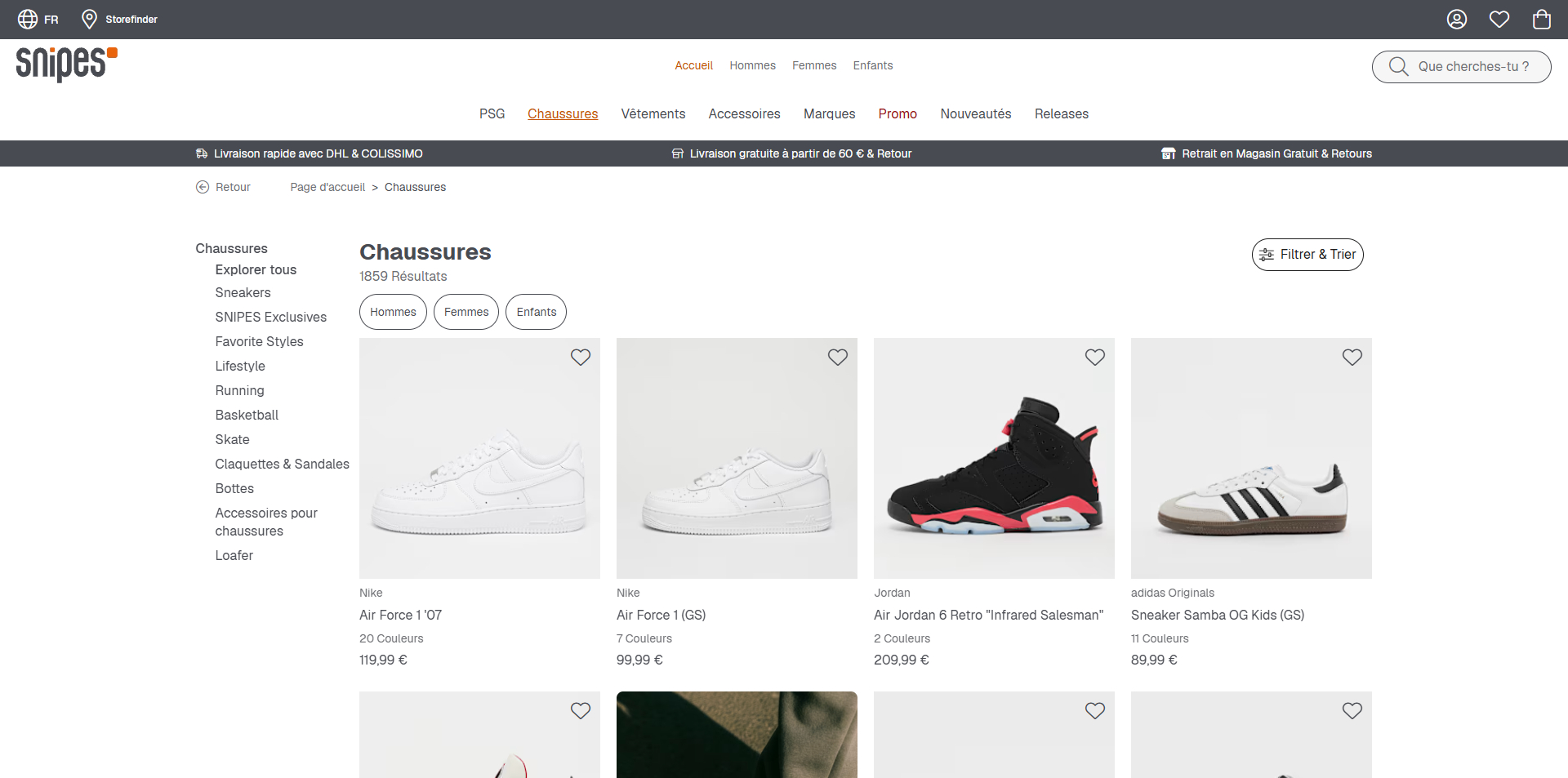Click the Snipes logo
1568x778 pixels.
[x=67, y=64]
